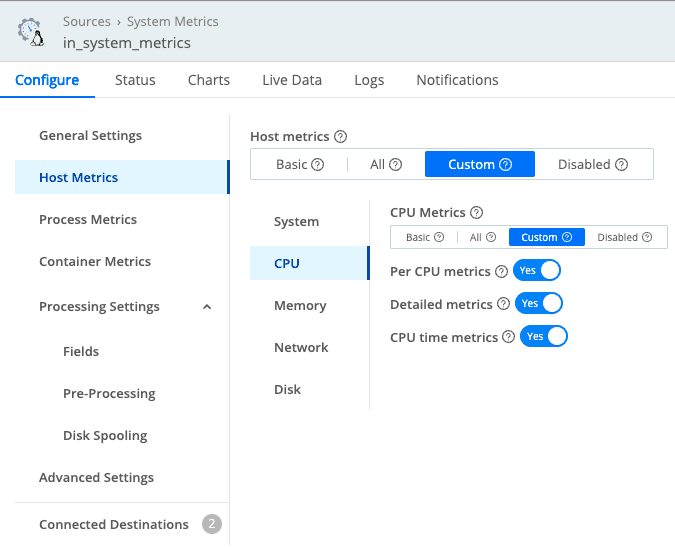This screenshot has width=675, height=547.
Task: Click help icon next to Per CPU metrics
Action: tap(501, 271)
